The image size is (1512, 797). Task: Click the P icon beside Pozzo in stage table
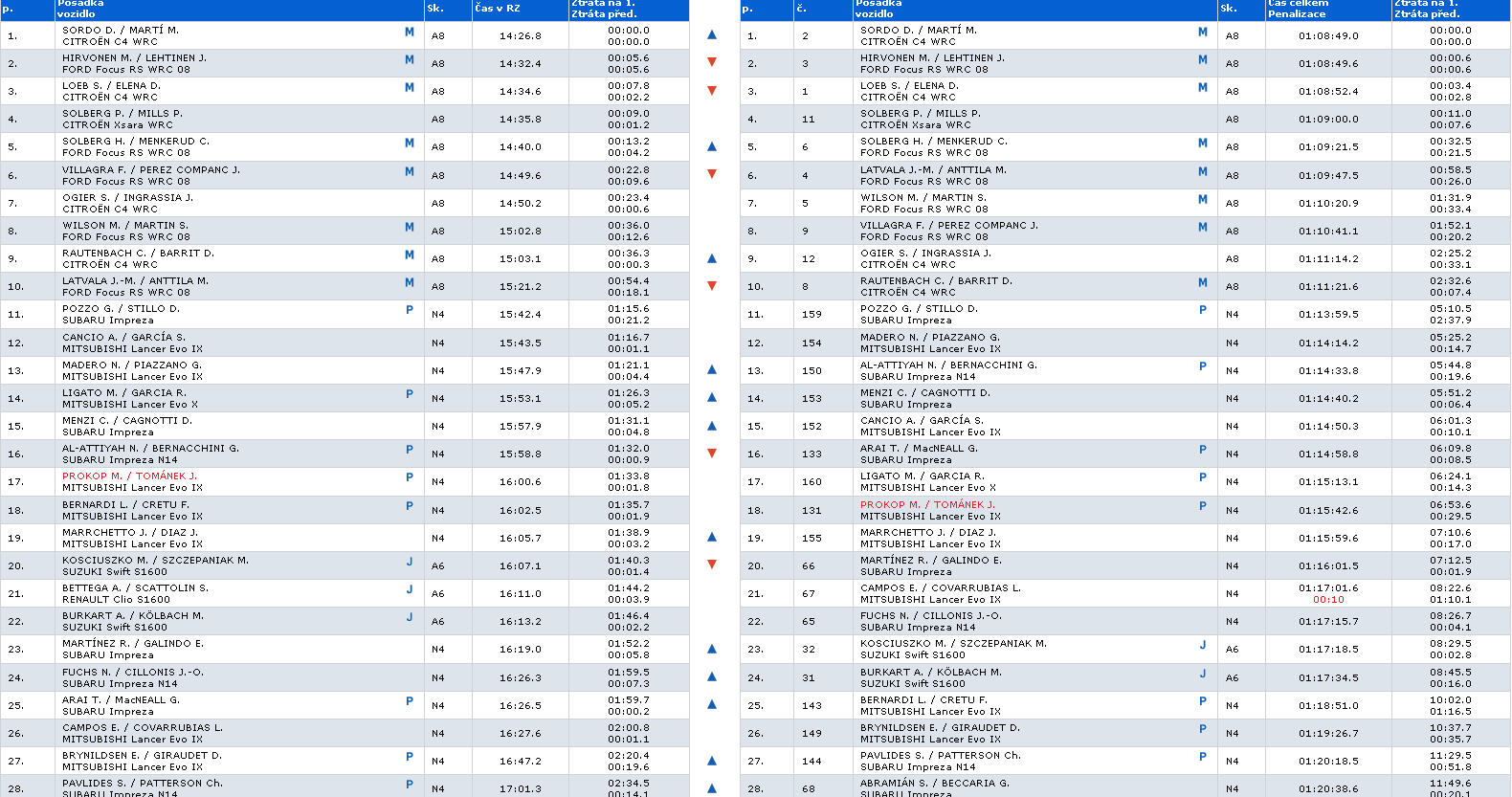click(410, 310)
